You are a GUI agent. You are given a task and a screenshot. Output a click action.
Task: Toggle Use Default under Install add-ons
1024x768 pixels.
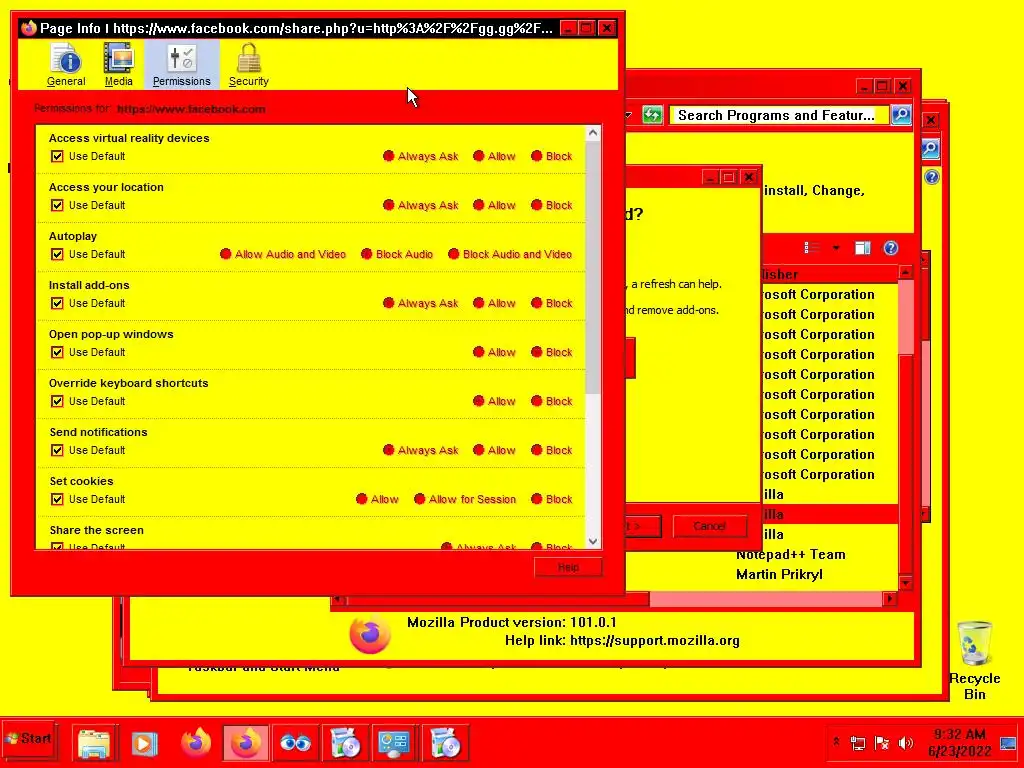coord(57,303)
